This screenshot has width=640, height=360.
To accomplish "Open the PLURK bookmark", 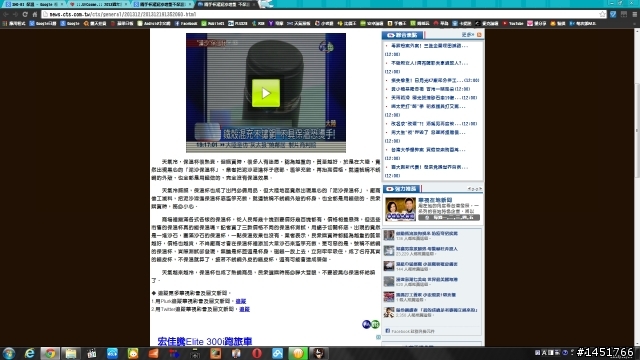I will click(238, 24).
